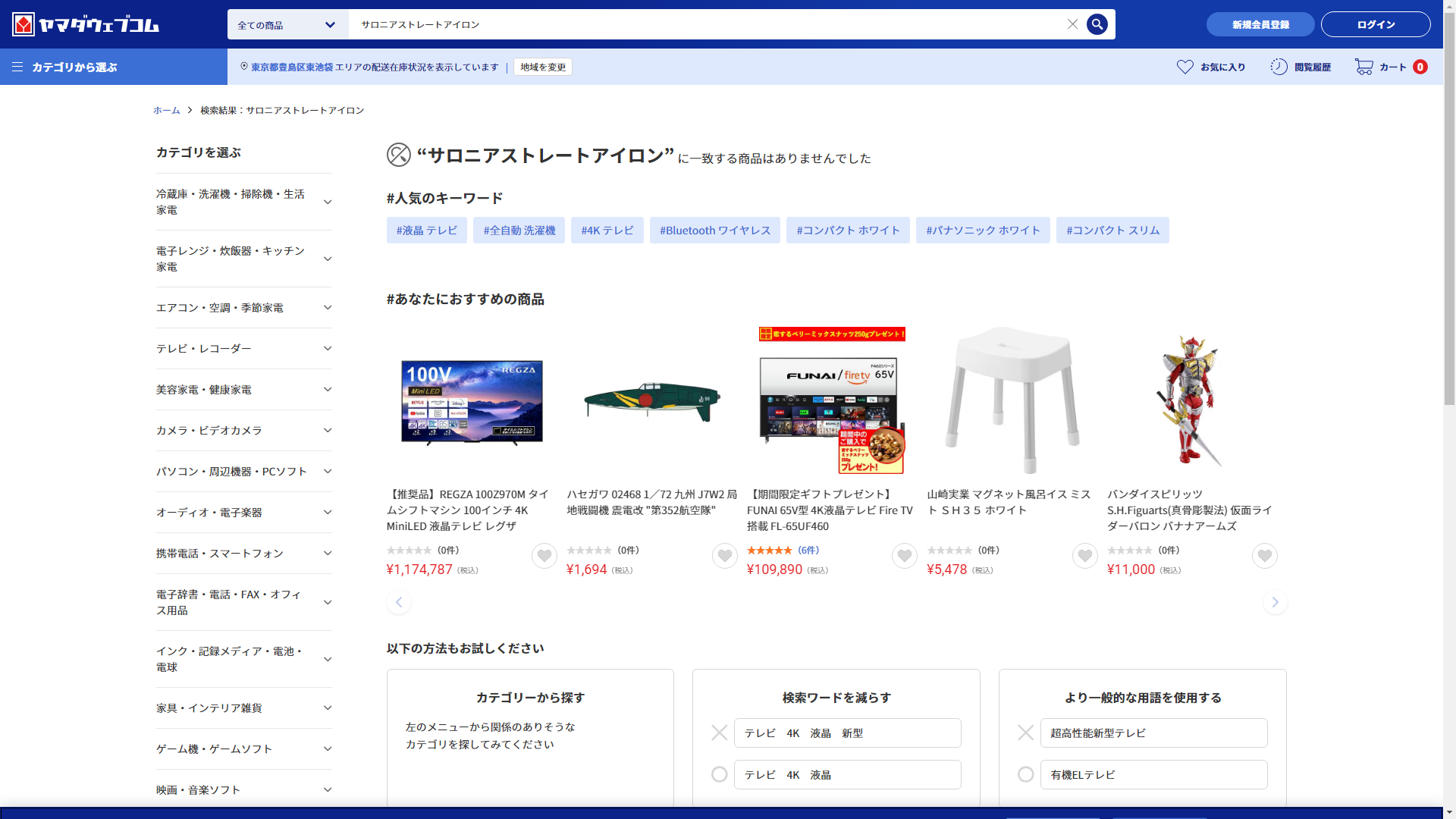Favorite the Bandai S.H.Figuarts figure

point(1264,556)
